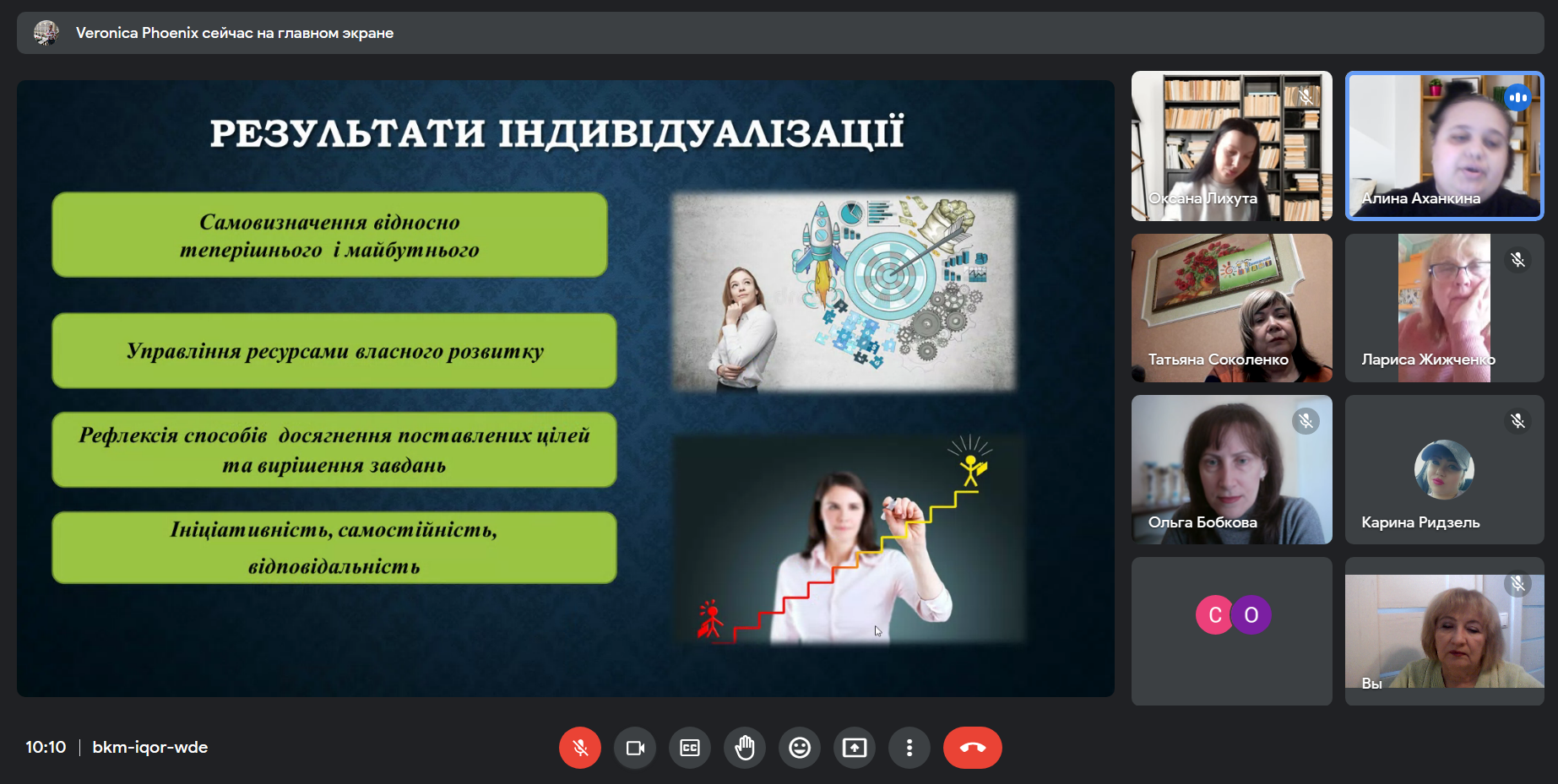Click the muted mic icon on Ольга Бобкова

point(1306,421)
